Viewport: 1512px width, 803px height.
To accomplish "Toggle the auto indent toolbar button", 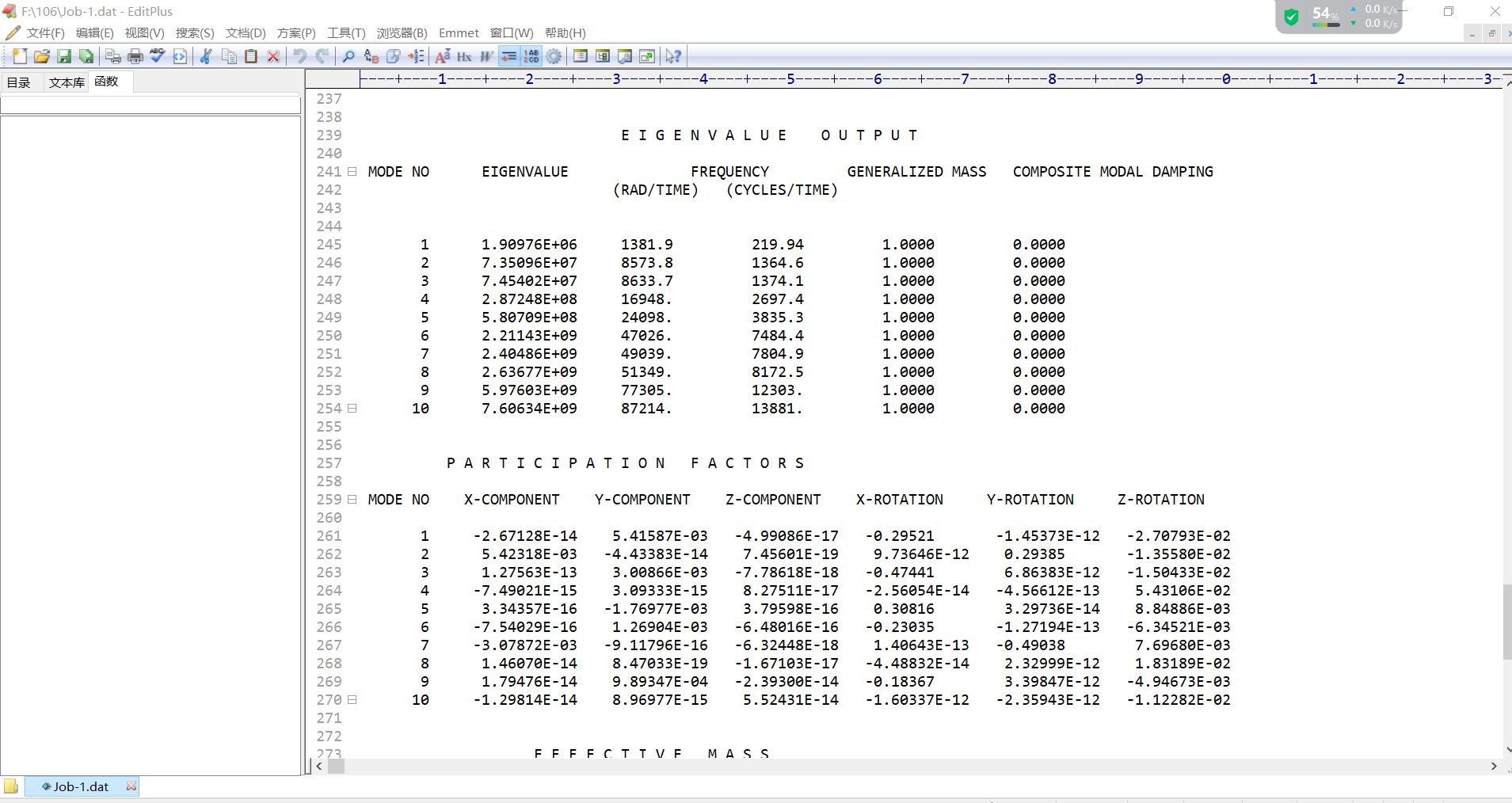I will 509,56.
